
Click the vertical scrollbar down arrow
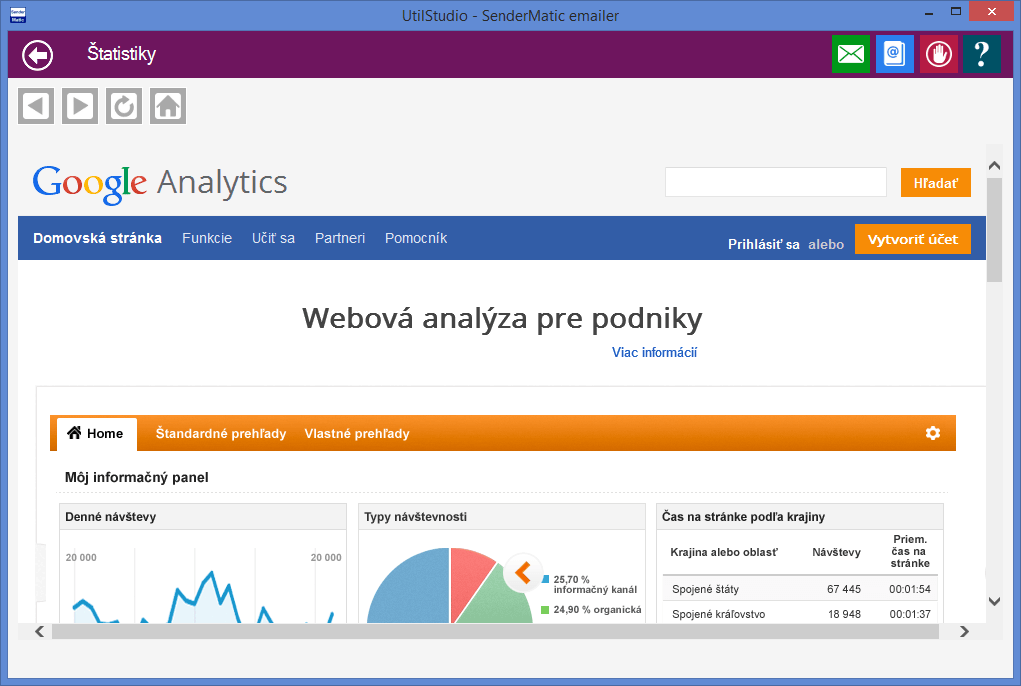tap(994, 601)
